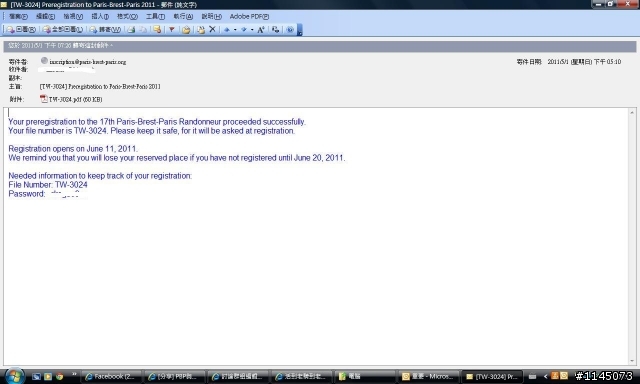The width and height of the screenshot is (640, 384).
Task: Switch to '[分享] PBP' IE taskbar window
Action: (x=174, y=376)
